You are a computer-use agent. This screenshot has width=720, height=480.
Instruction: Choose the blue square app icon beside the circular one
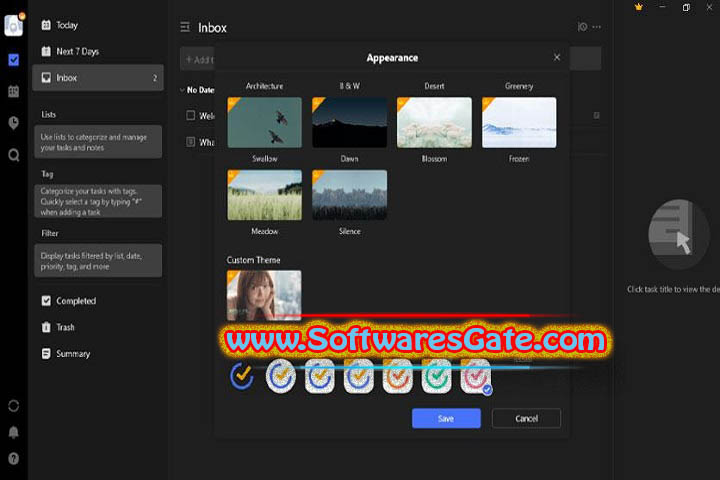[320, 376]
